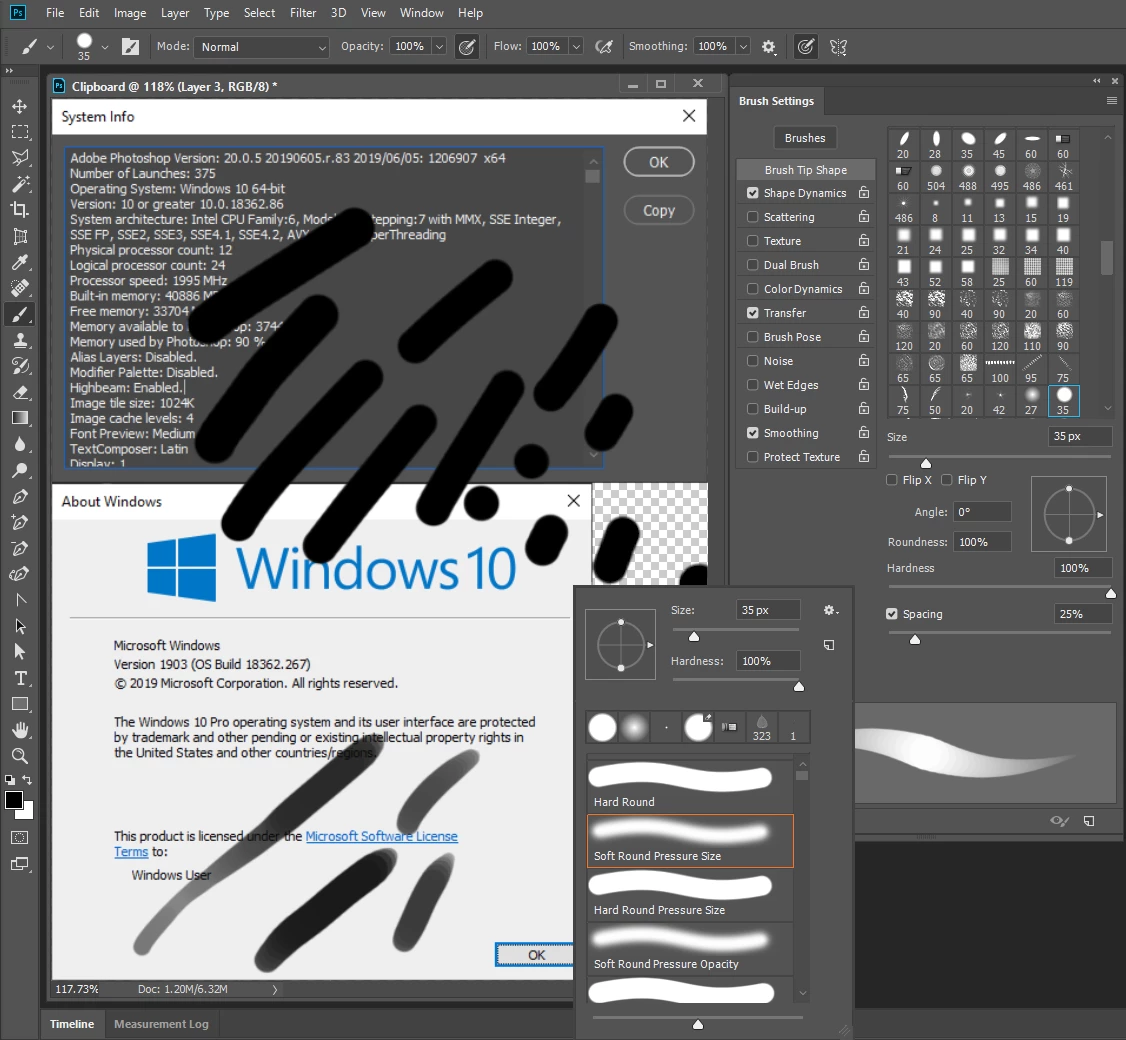Click the Roundness input field
1126x1040 pixels.
(982, 542)
